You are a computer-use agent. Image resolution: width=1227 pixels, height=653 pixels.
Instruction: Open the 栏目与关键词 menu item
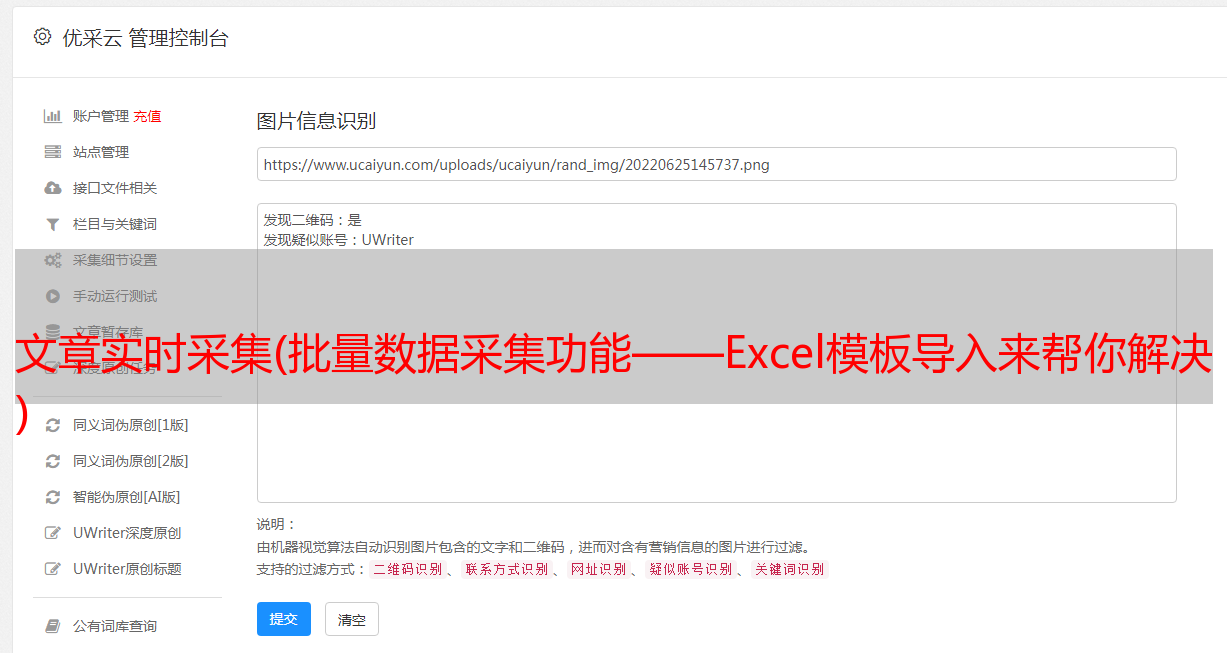(x=115, y=224)
